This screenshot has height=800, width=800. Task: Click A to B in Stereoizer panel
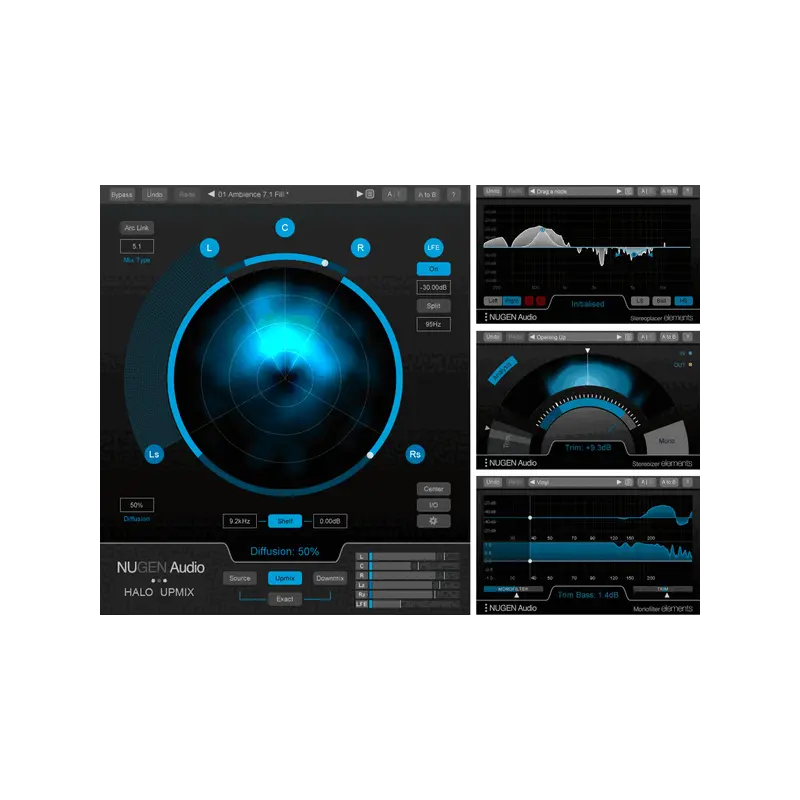[669, 337]
